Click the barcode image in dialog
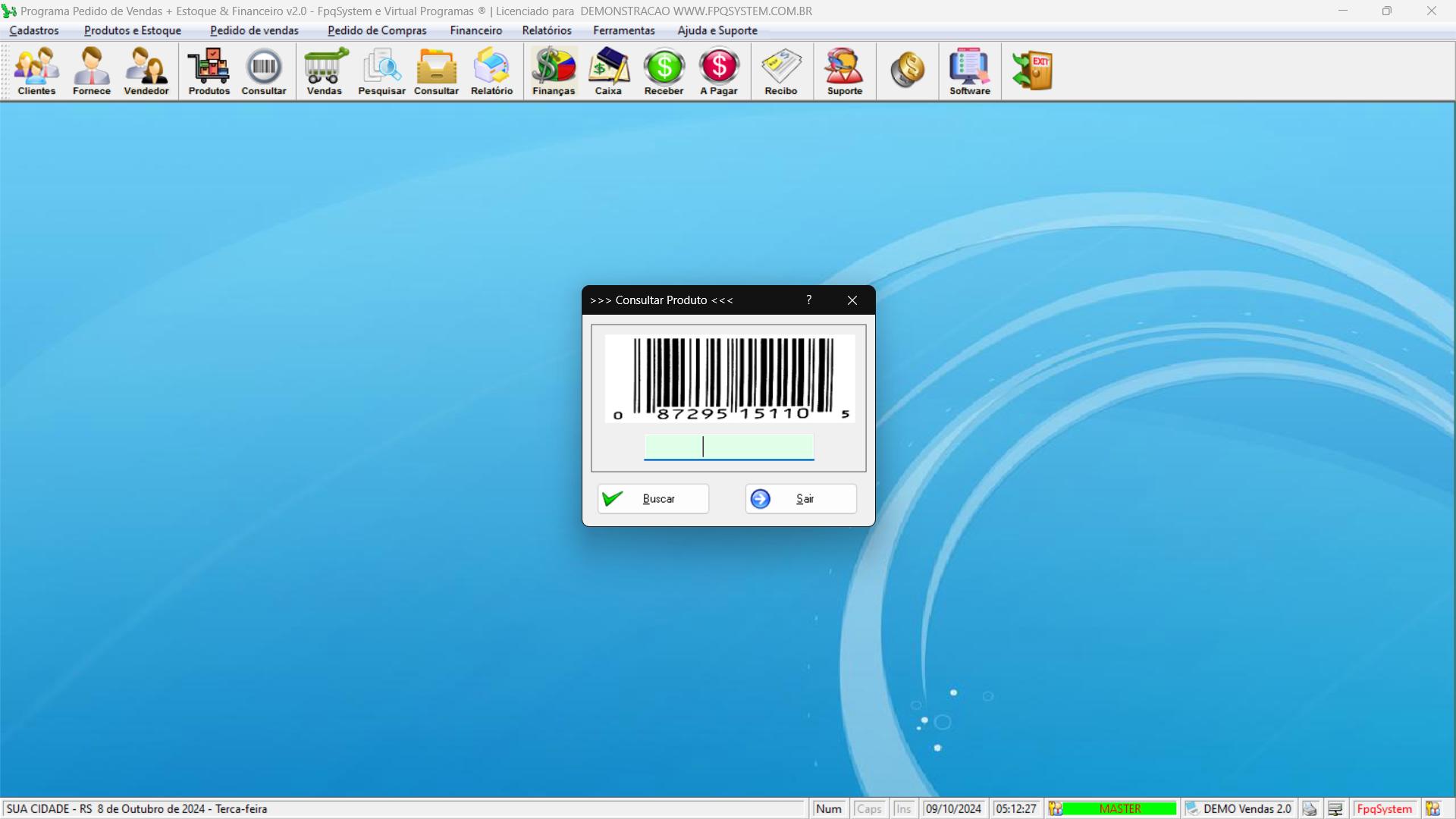1456x819 pixels. (730, 378)
